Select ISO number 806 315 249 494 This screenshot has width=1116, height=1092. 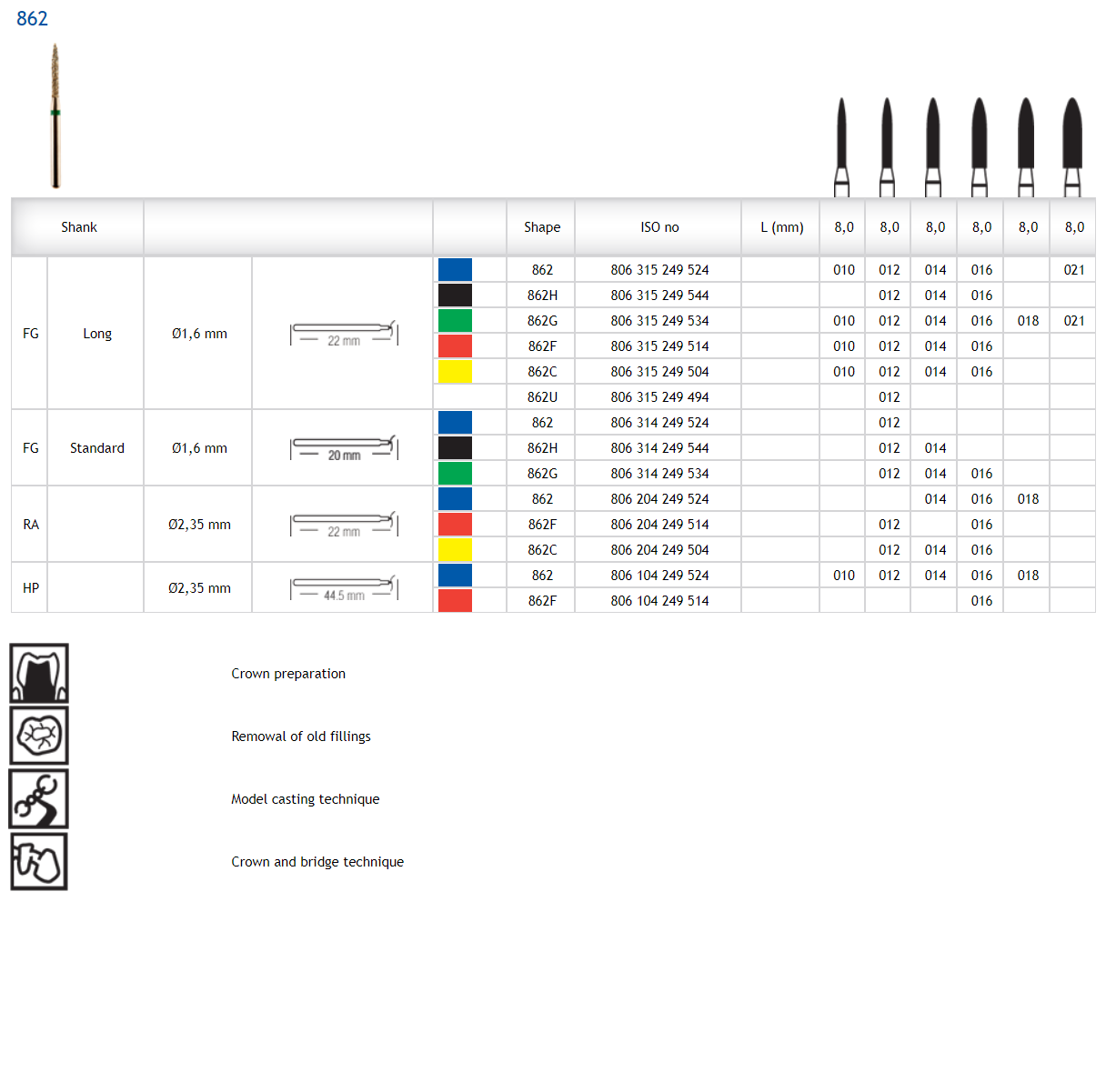click(659, 397)
